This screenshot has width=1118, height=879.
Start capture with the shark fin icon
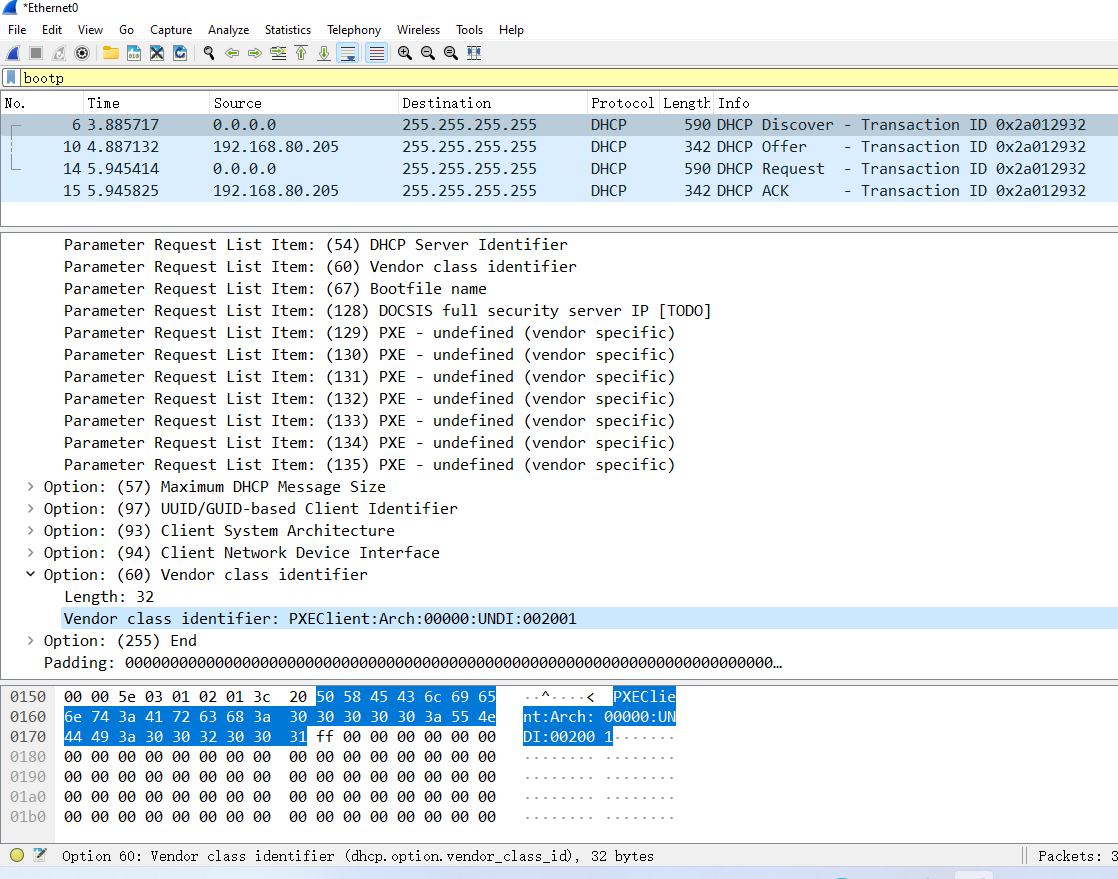point(13,53)
